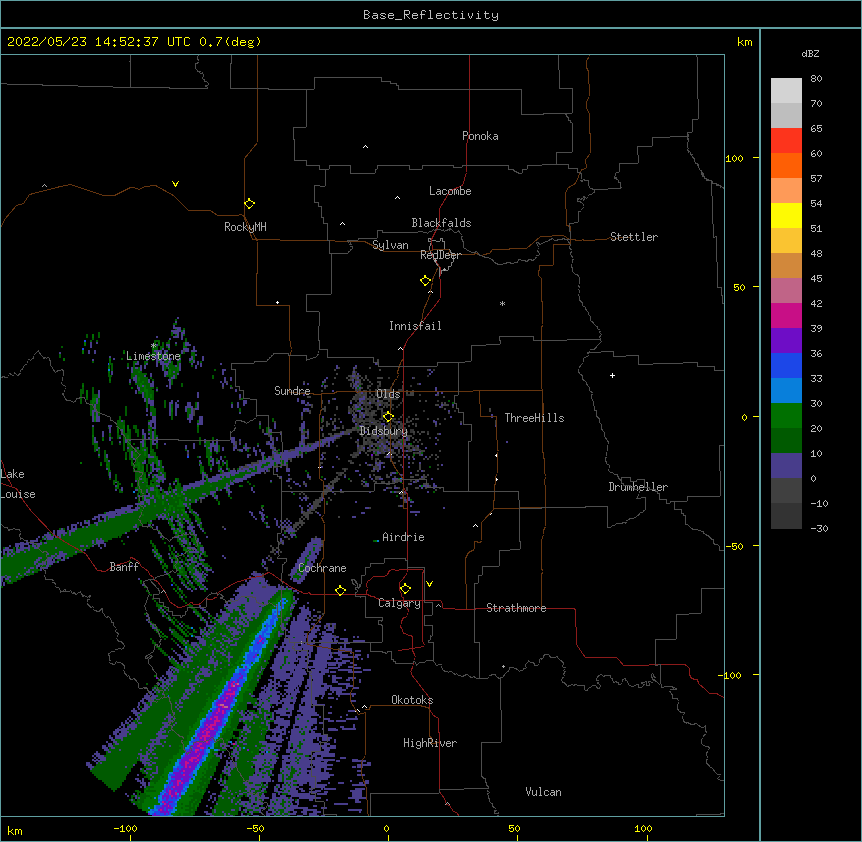Click the white plus marker west of Drumheller
Image resolution: width=862 pixels, height=842 pixels.
click(612, 375)
